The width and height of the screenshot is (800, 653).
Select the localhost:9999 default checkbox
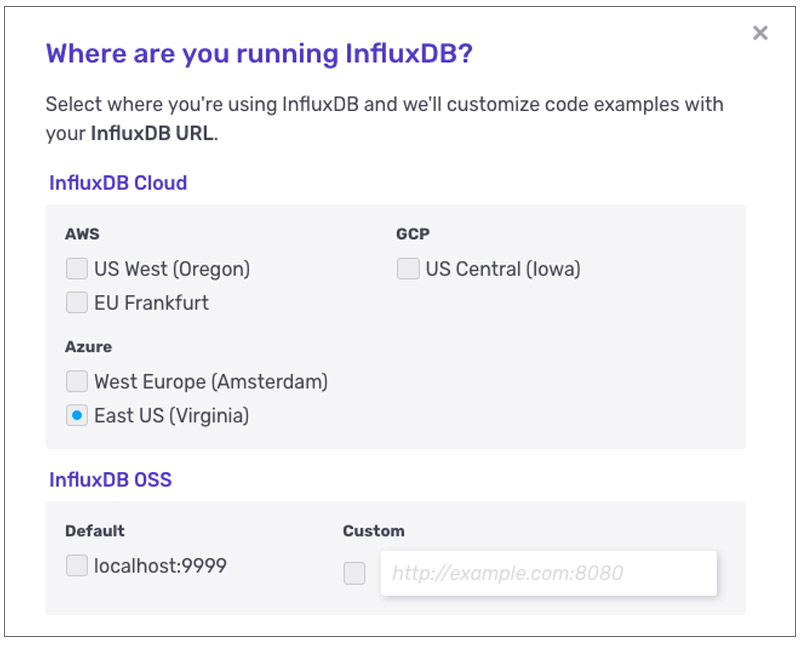(76, 566)
